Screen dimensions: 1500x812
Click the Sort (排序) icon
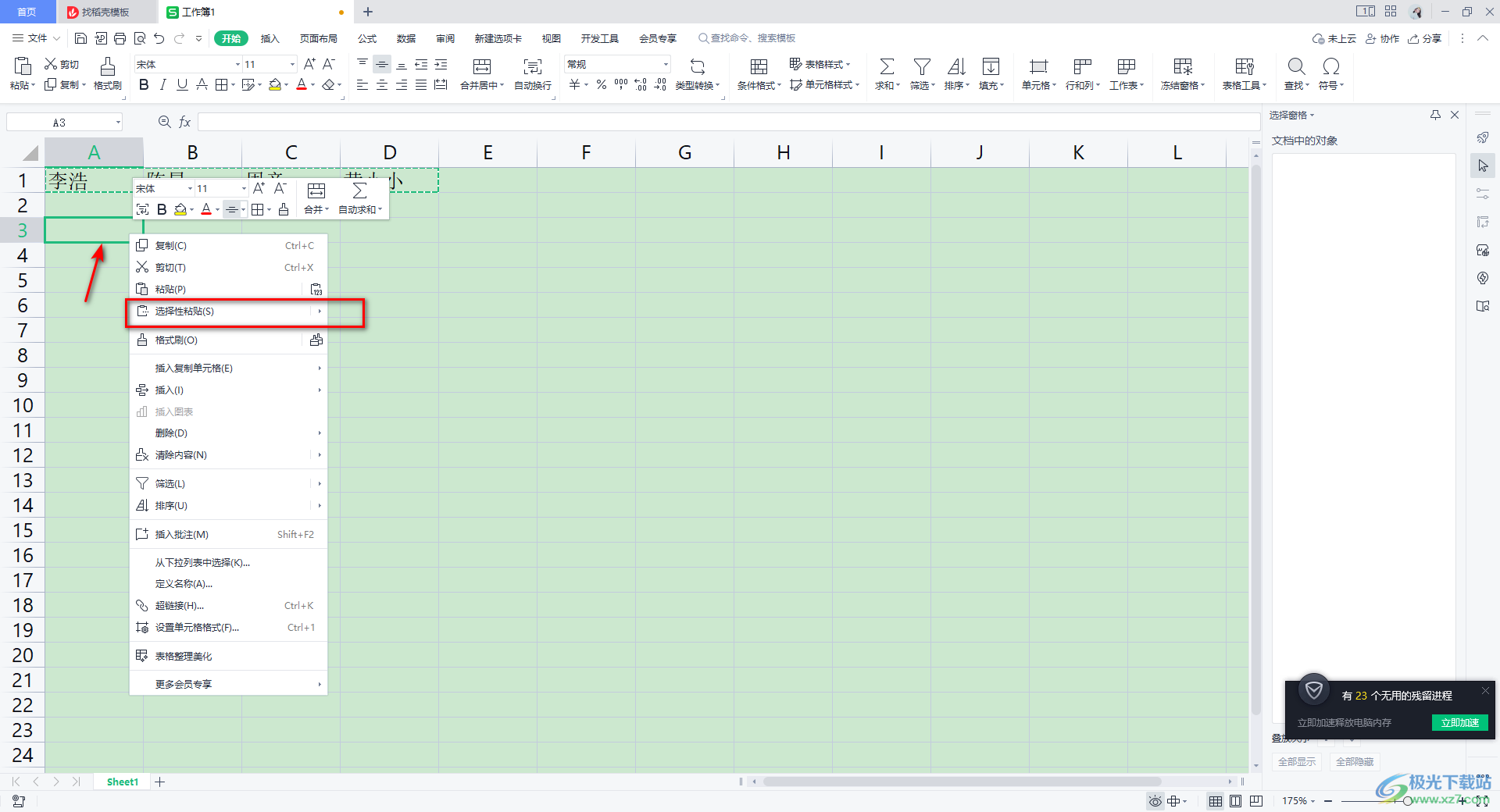click(x=956, y=66)
